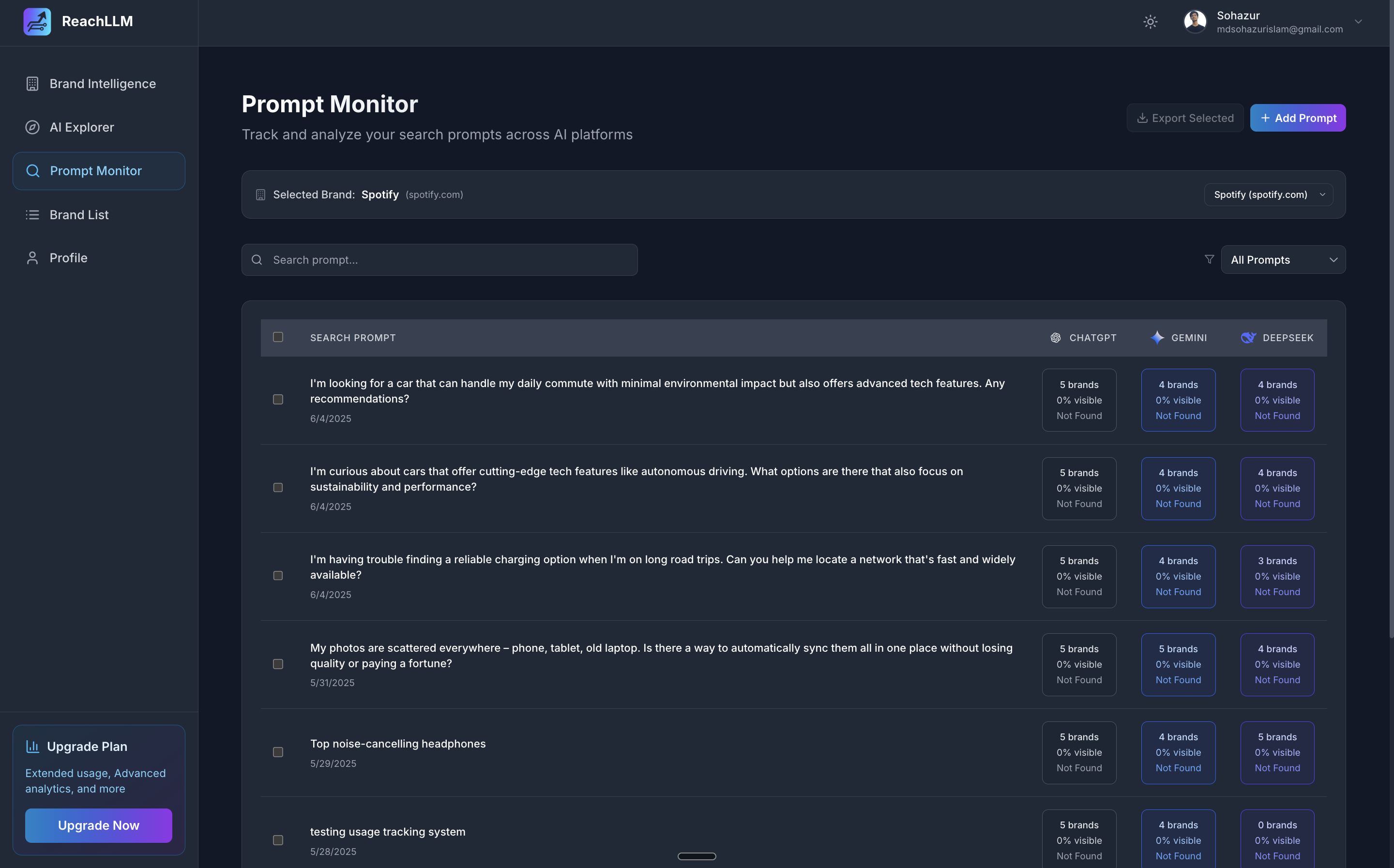Click download icon on Export Selected
Screen dimensions: 1394x868
1142,118
